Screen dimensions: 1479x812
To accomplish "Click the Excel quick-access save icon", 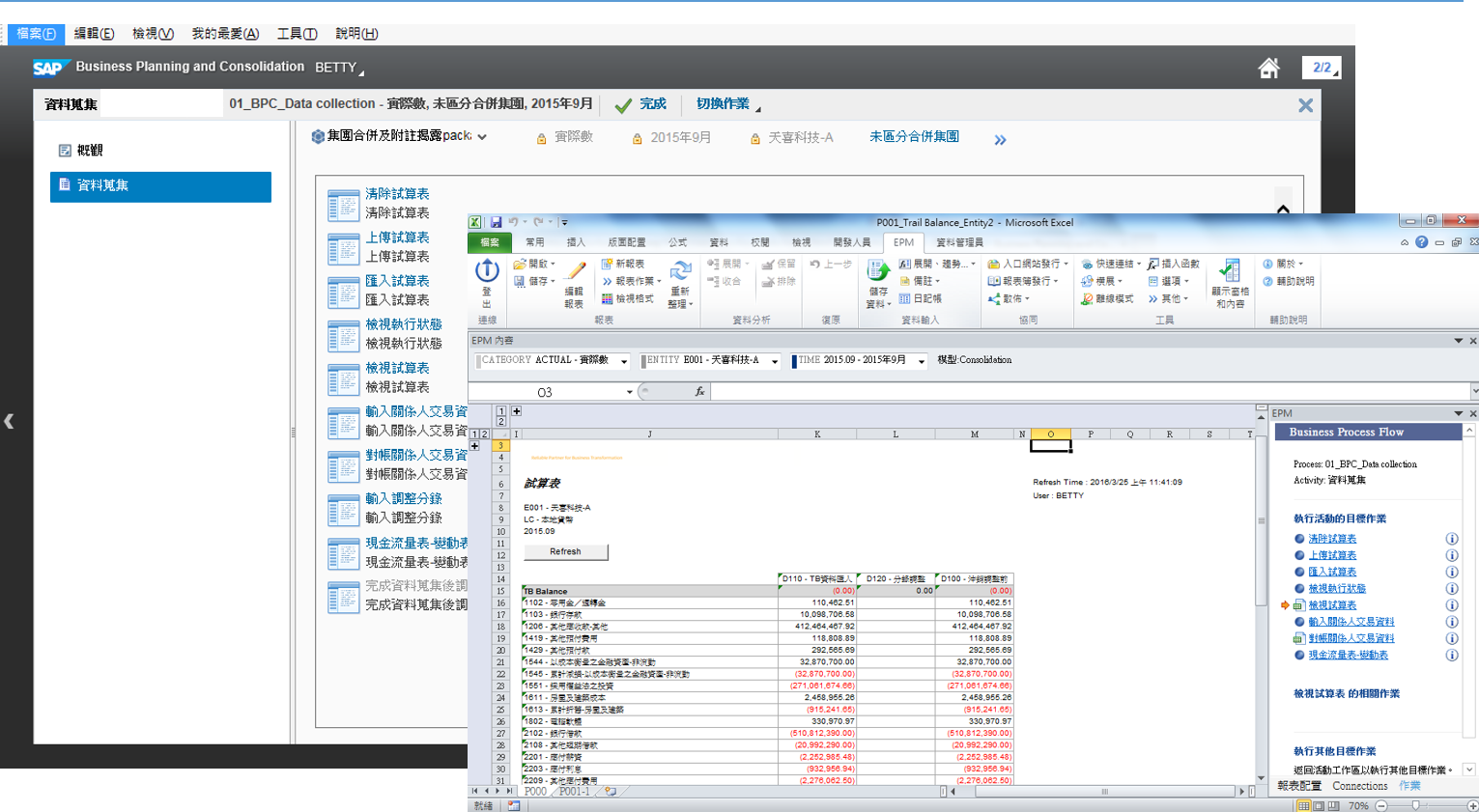I will (496, 222).
